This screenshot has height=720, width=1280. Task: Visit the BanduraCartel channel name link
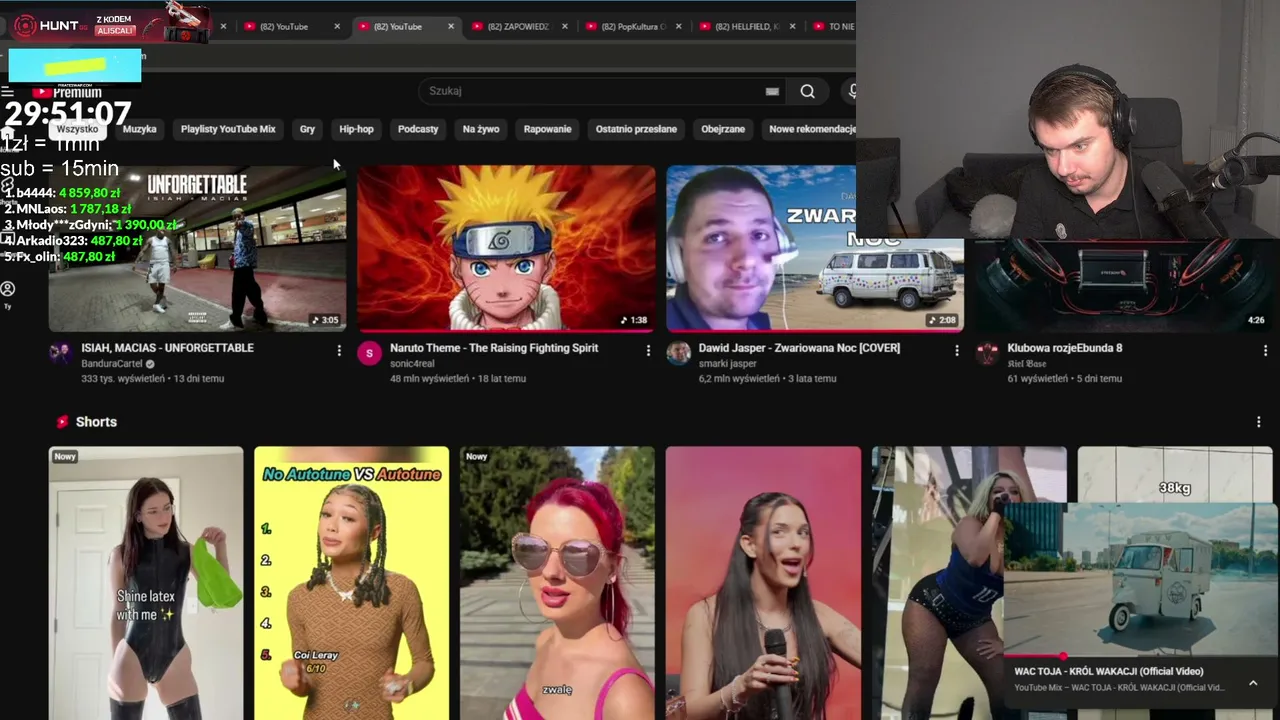click(111, 364)
